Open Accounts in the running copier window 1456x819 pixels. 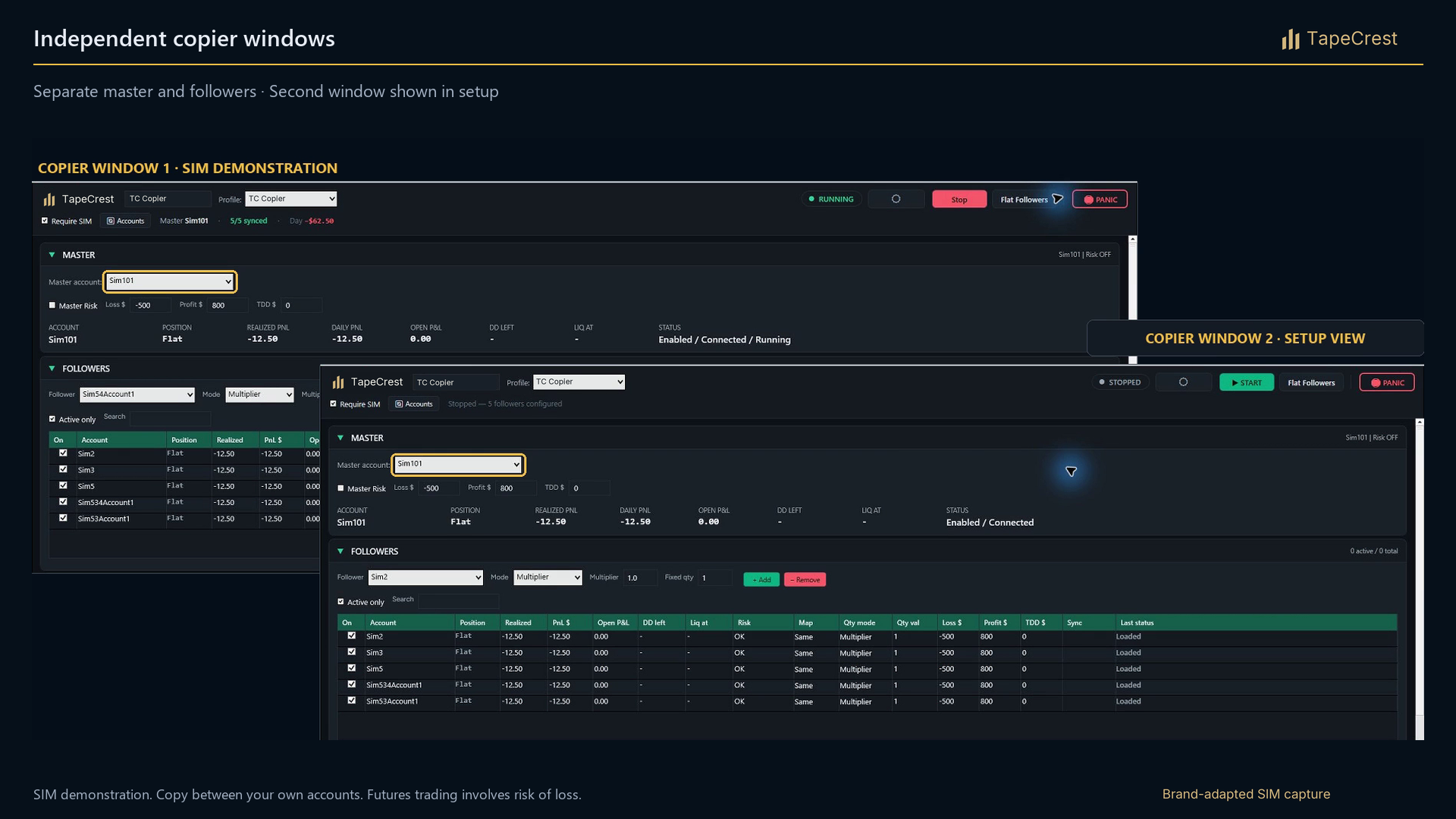[x=126, y=221]
